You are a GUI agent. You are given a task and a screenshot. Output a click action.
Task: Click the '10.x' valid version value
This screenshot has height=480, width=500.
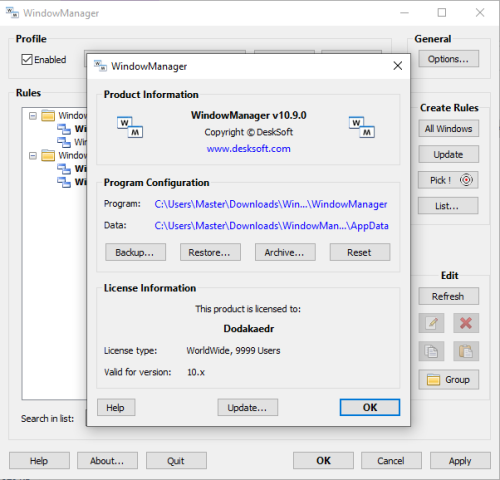pyautogui.click(x=196, y=372)
